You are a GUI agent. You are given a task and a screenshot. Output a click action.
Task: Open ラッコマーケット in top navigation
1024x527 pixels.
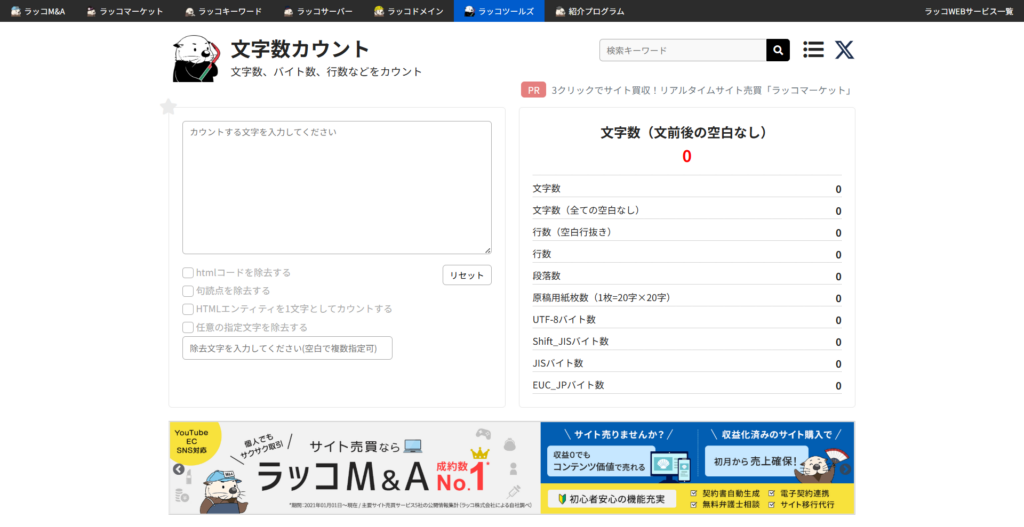[125, 11]
